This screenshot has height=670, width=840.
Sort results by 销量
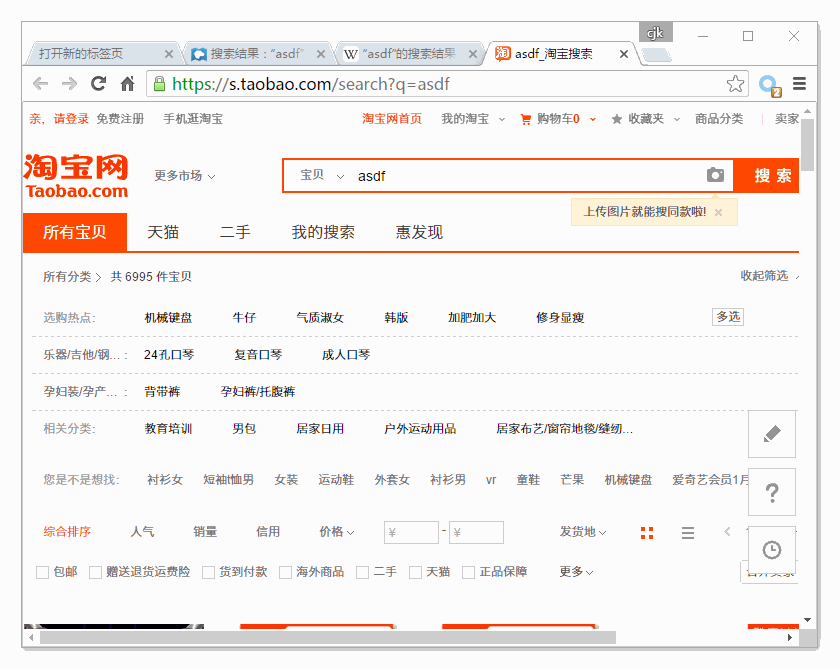(205, 532)
